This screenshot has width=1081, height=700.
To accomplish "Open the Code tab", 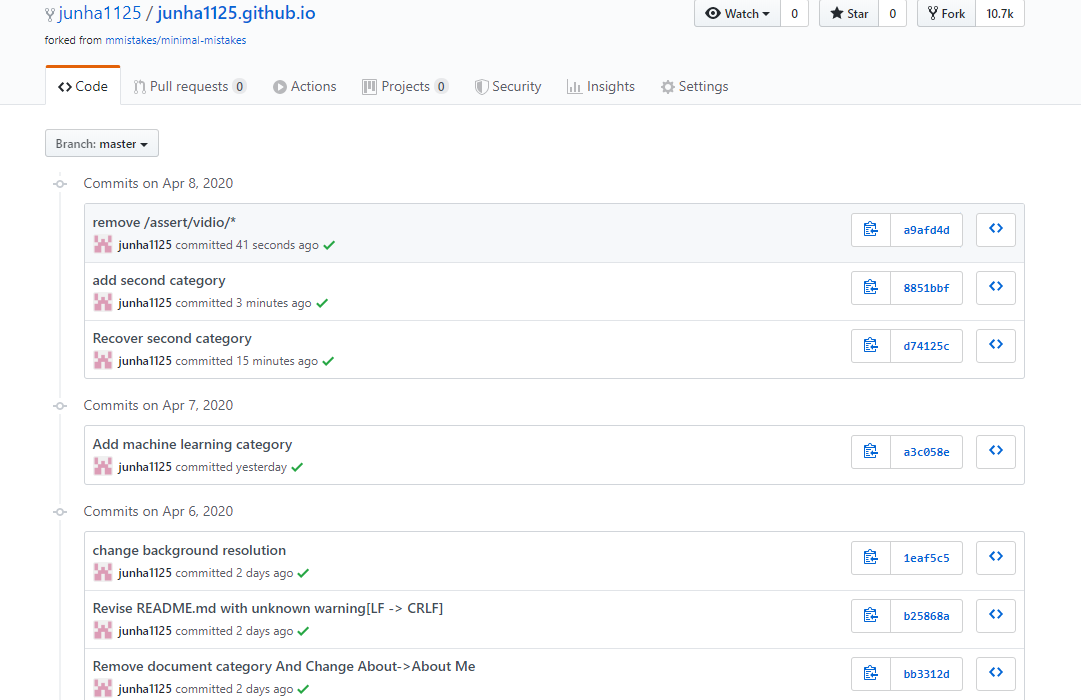I will [x=83, y=86].
